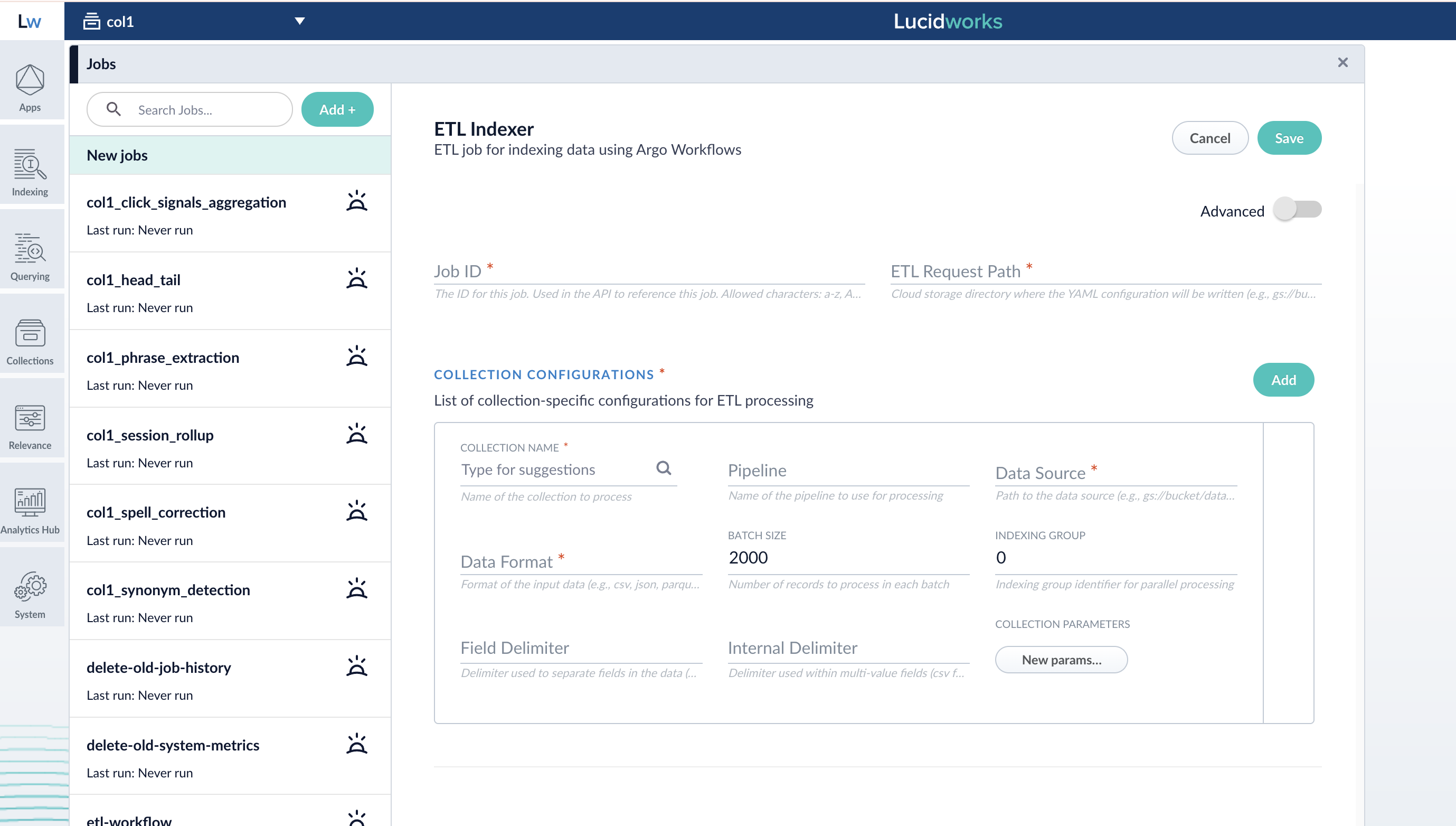The width and height of the screenshot is (1456, 826).
Task: Open the delete-old-job-history job
Action: 230,680
